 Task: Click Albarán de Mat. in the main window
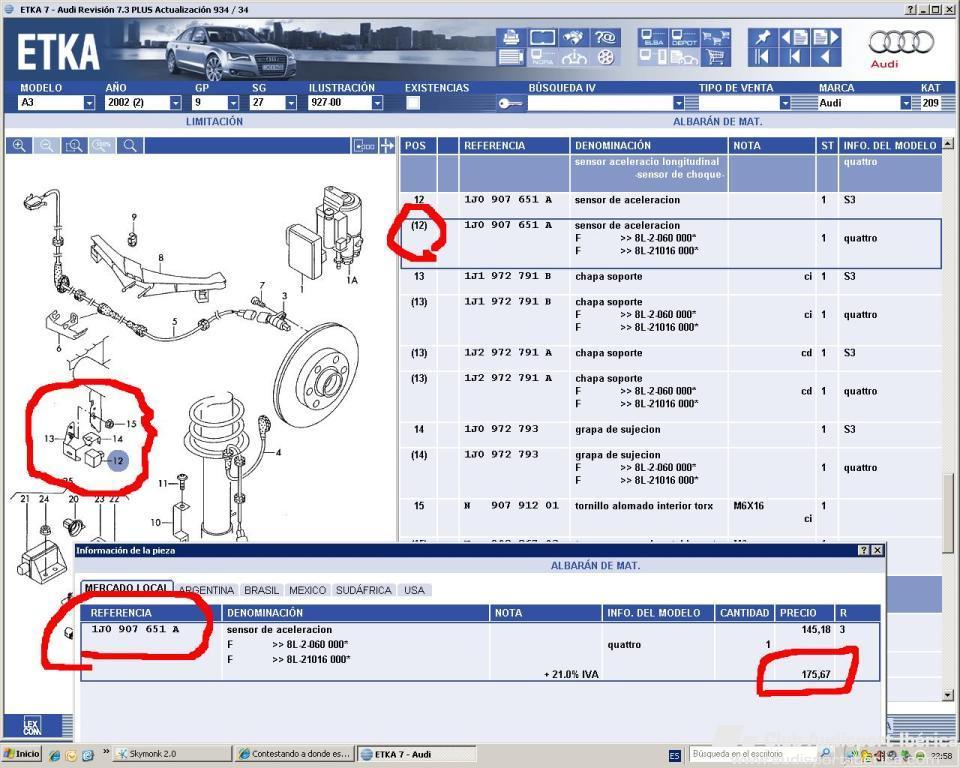[x=718, y=122]
